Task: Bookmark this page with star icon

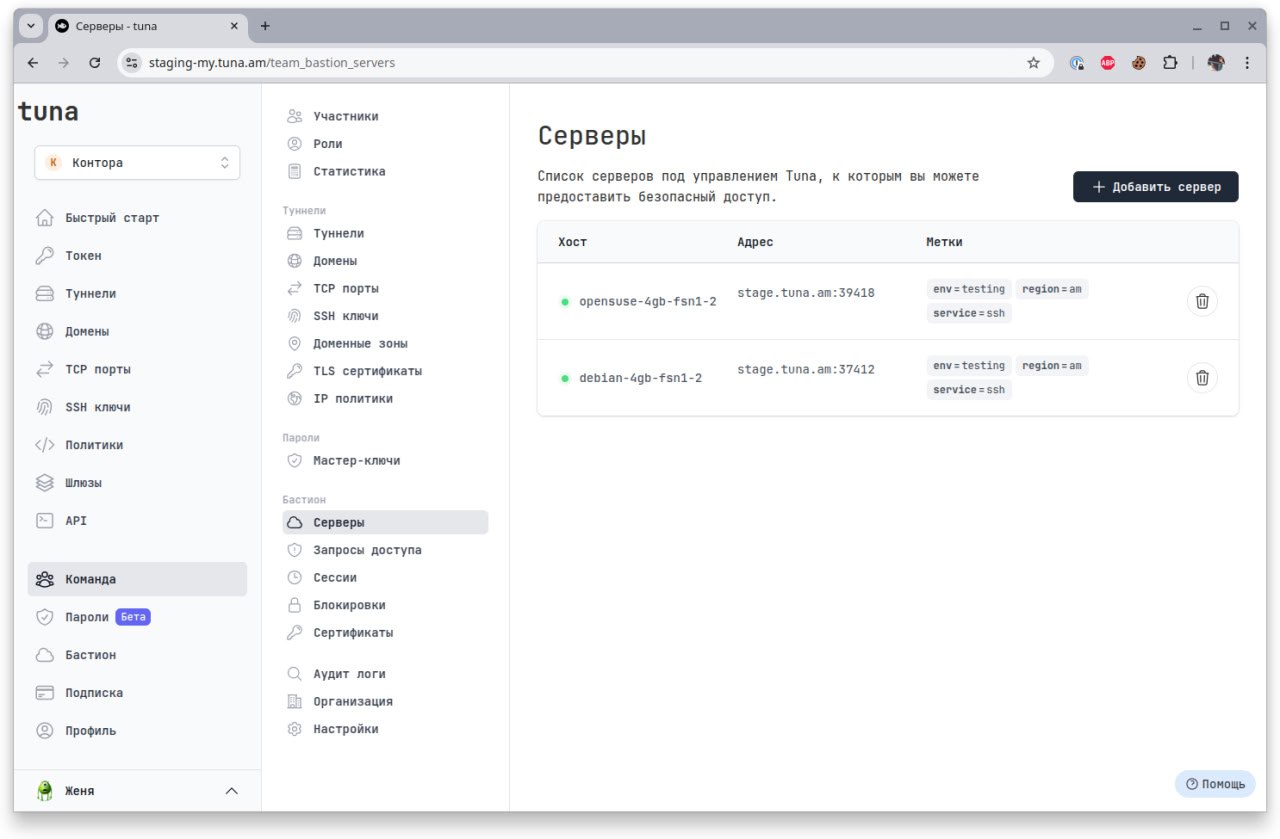Action: [x=1033, y=62]
